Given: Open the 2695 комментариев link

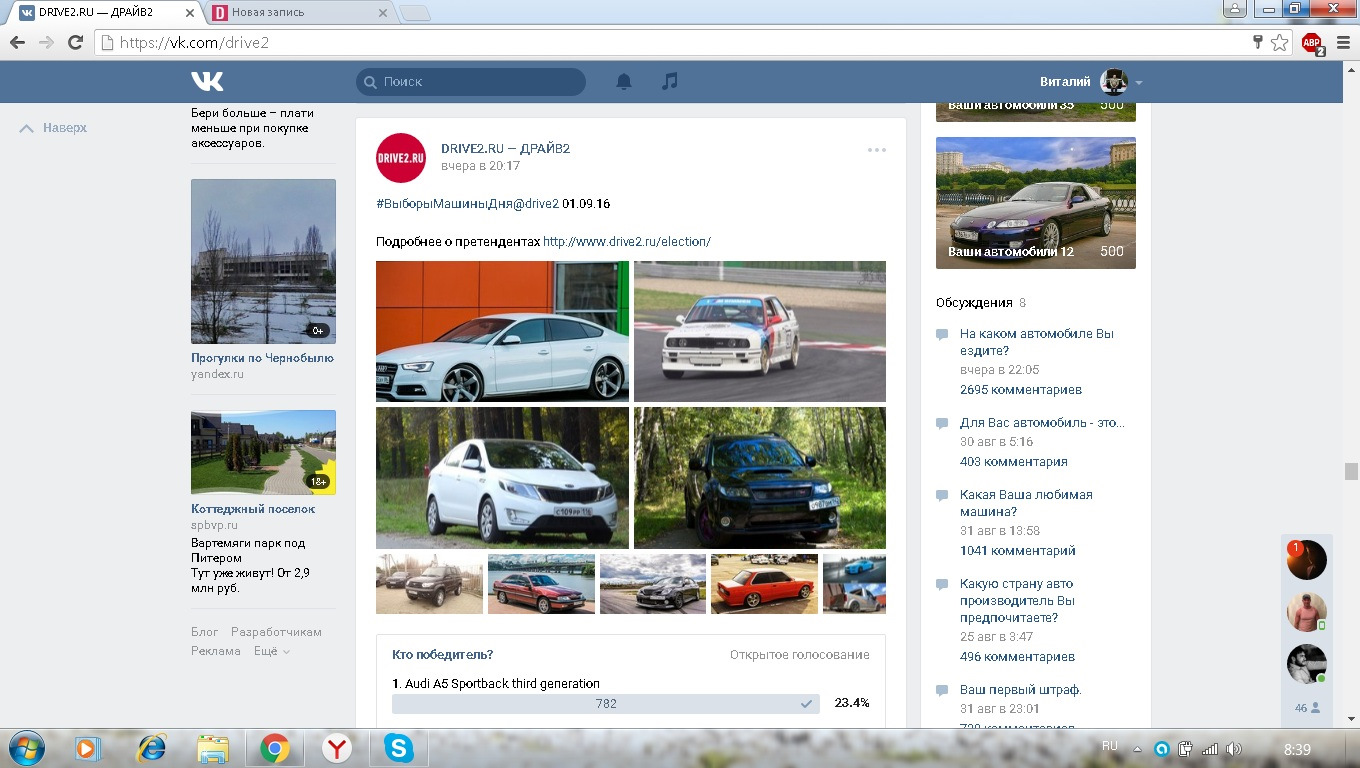Looking at the screenshot, I should (1021, 390).
